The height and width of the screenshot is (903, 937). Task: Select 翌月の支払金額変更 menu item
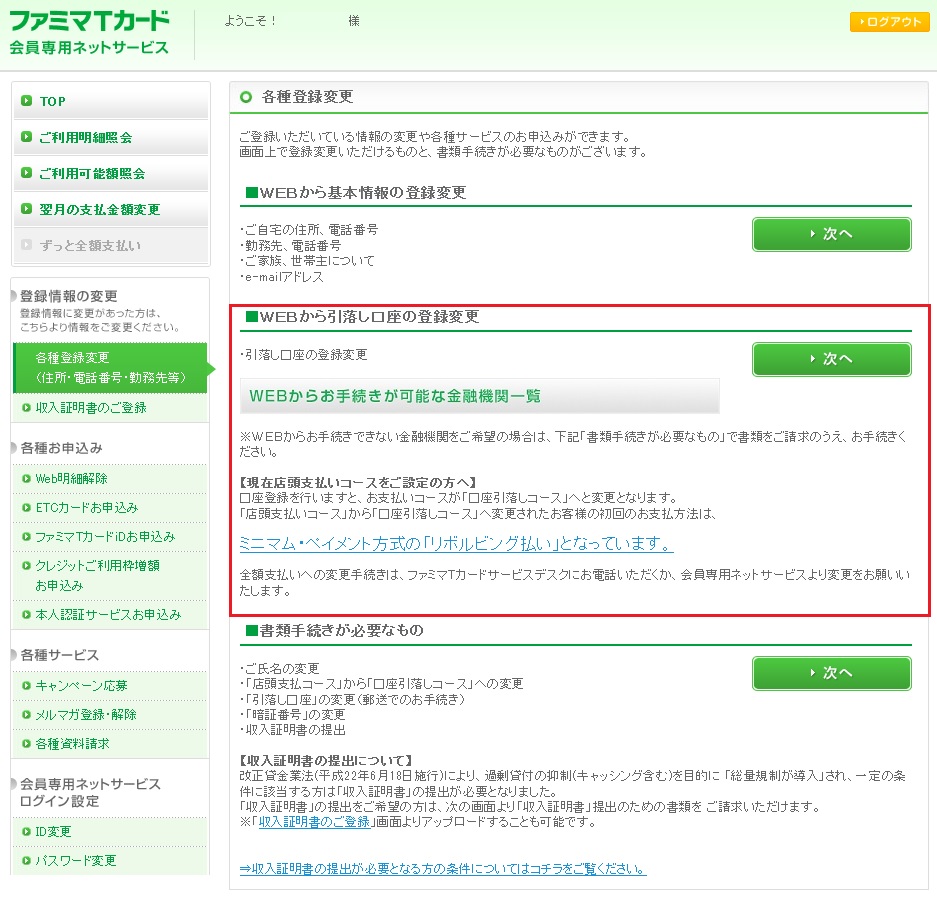[x=111, y=209]
